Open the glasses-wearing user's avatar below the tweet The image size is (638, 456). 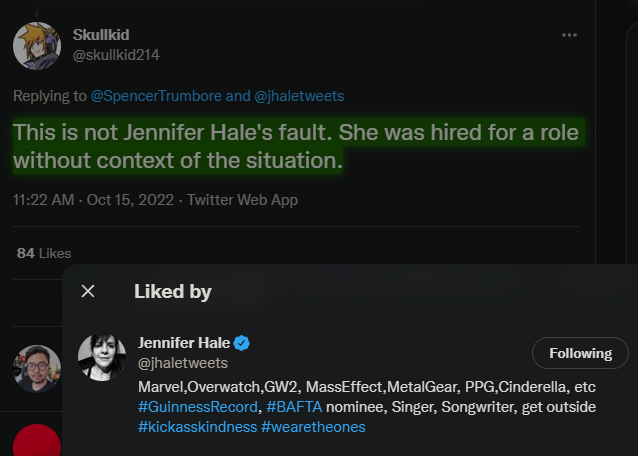pyautogui.click(x=37, y=369)
